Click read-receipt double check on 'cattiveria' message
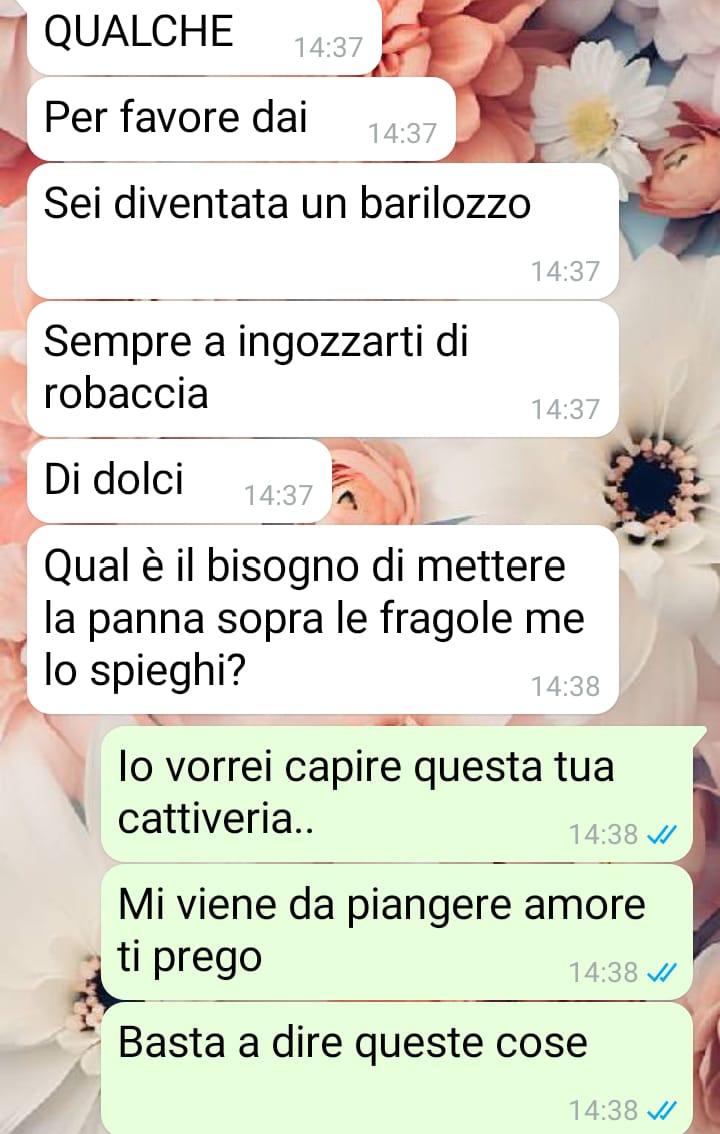The height and width of the screenshot is (1134, 720). (661, 835)
